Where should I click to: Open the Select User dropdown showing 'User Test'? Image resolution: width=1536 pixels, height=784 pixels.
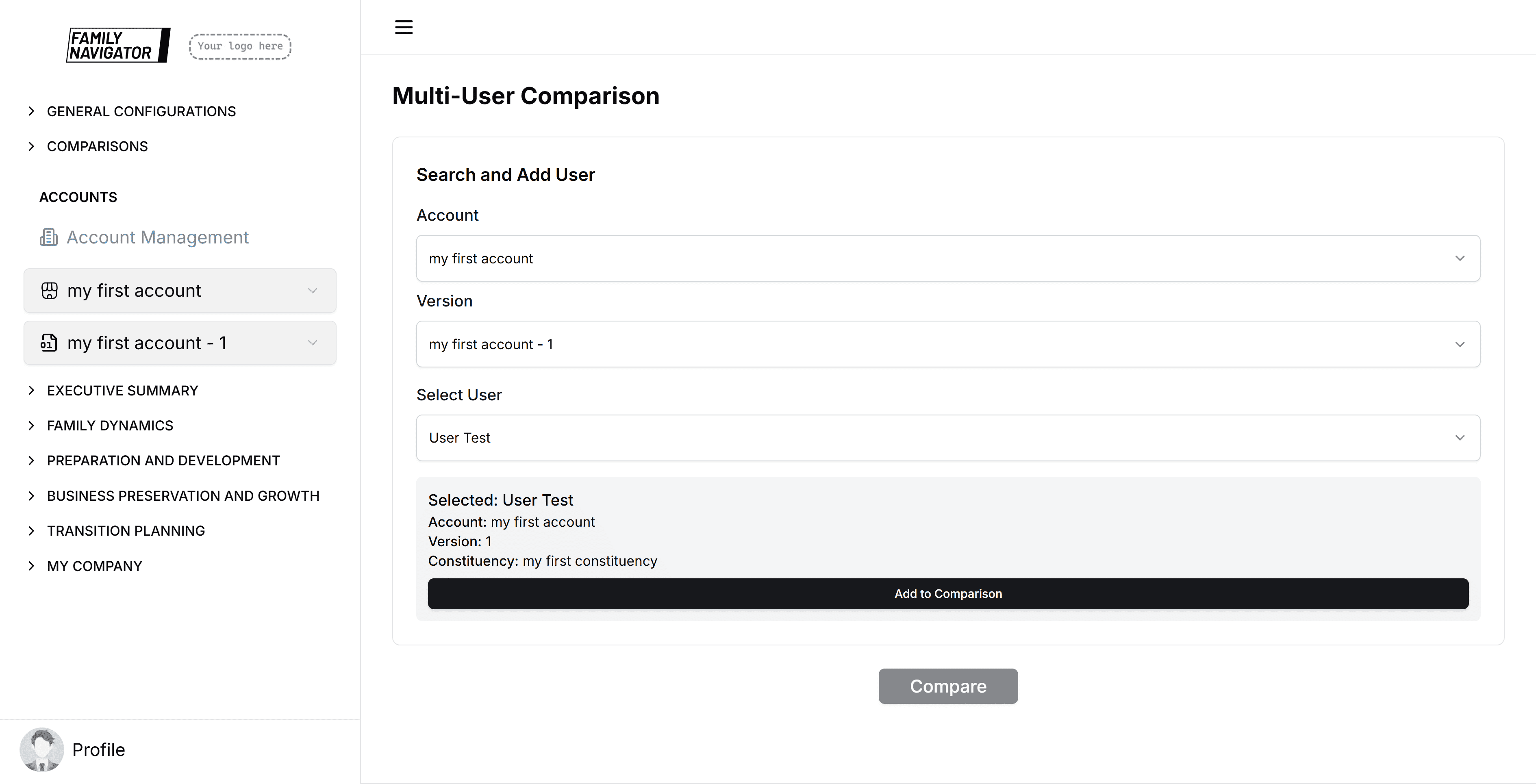click(x=1460, y=438)
